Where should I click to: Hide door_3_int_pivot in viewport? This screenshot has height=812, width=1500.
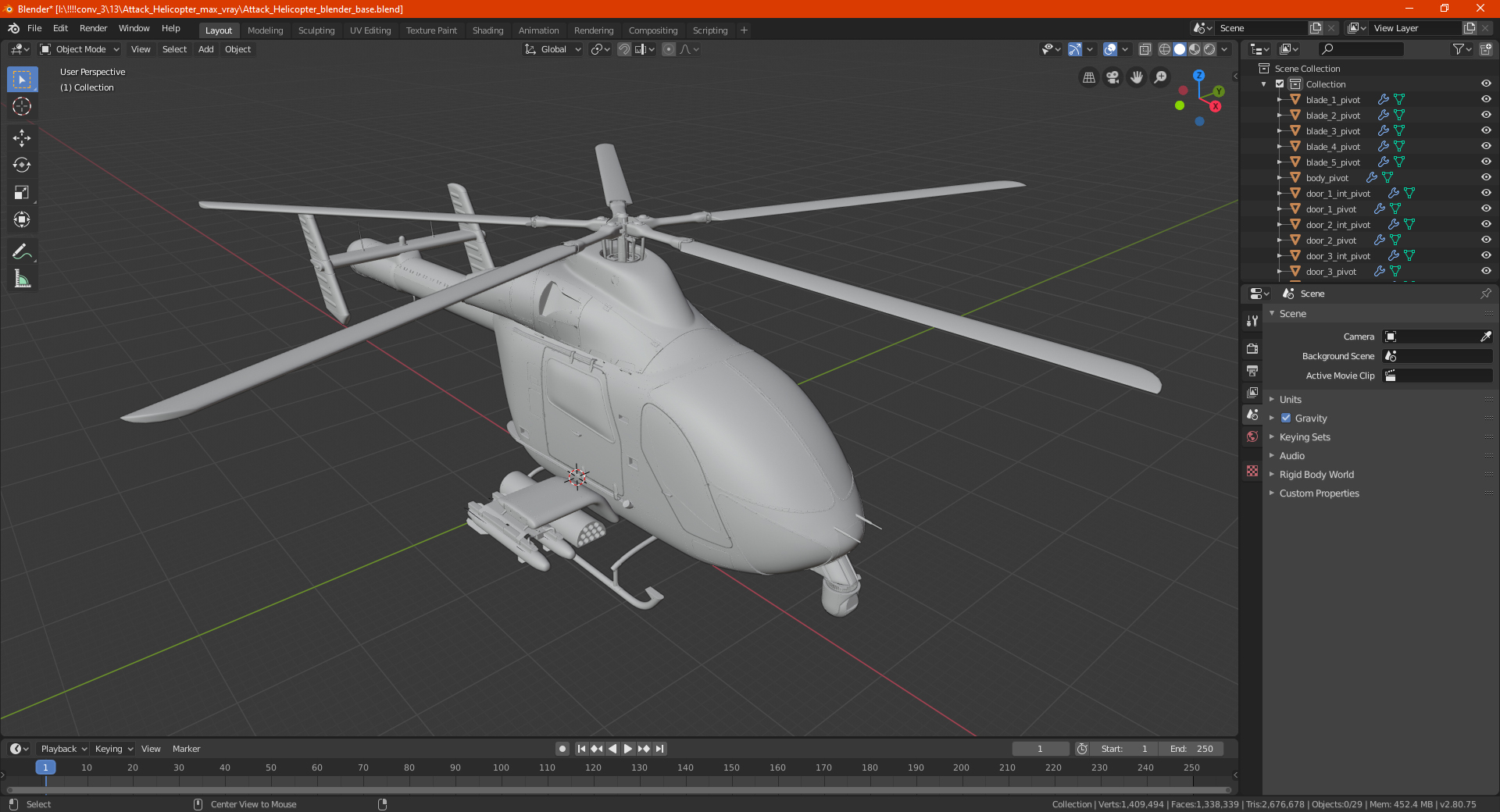[x=1486, y=256]
